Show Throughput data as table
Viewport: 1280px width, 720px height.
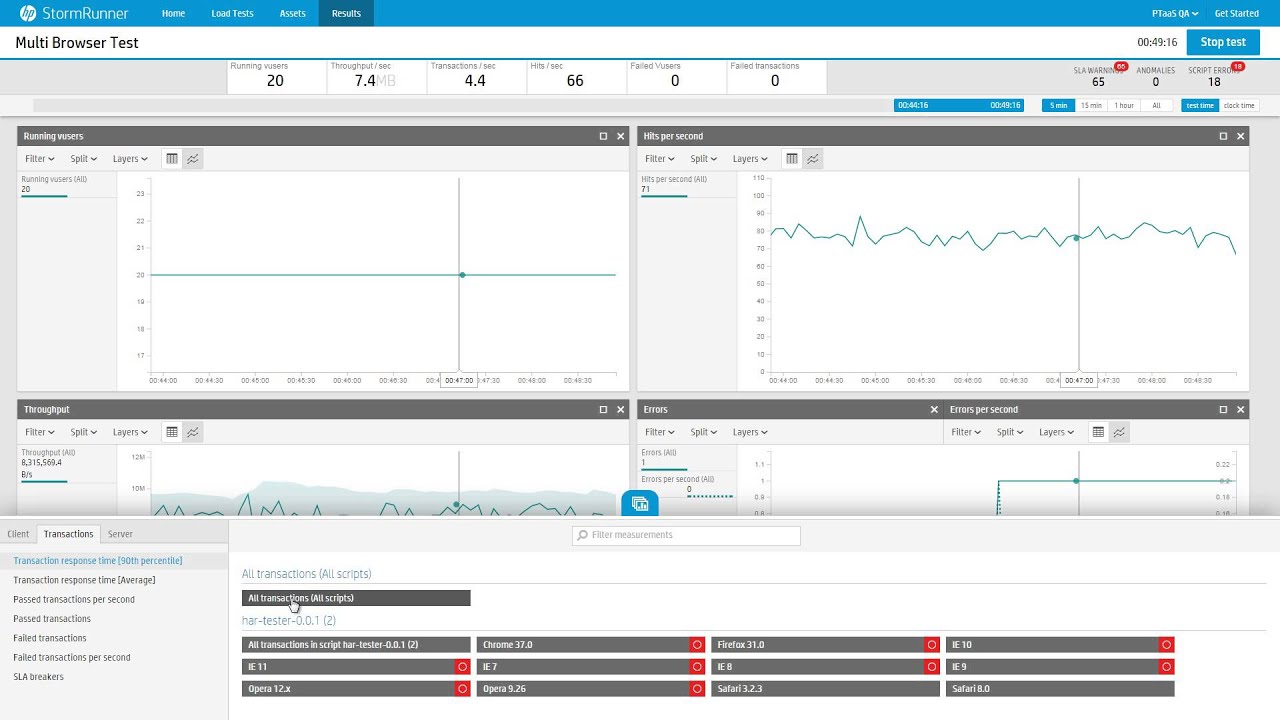click(x=172, y=432)
